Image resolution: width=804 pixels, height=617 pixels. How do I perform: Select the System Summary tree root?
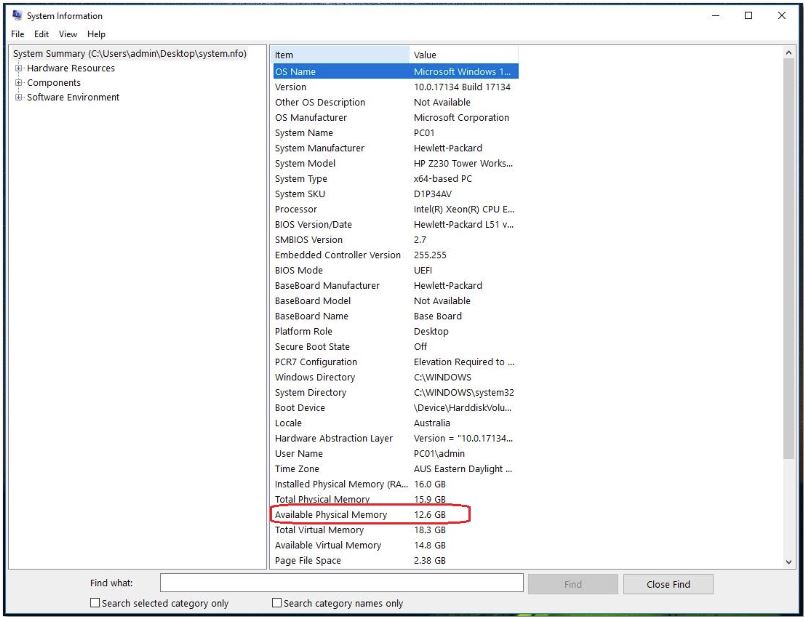[x=130, y=53]
